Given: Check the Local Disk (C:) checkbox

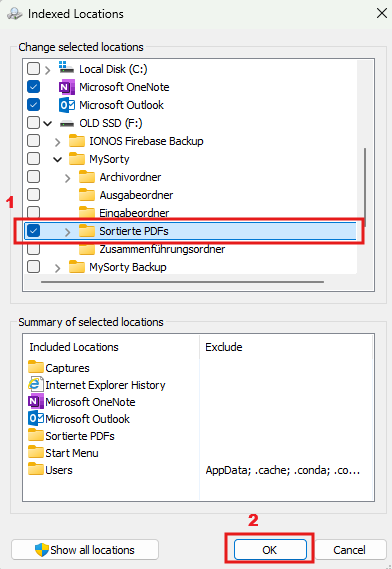Looking at the screenshot, I should [x=33, y=69].
